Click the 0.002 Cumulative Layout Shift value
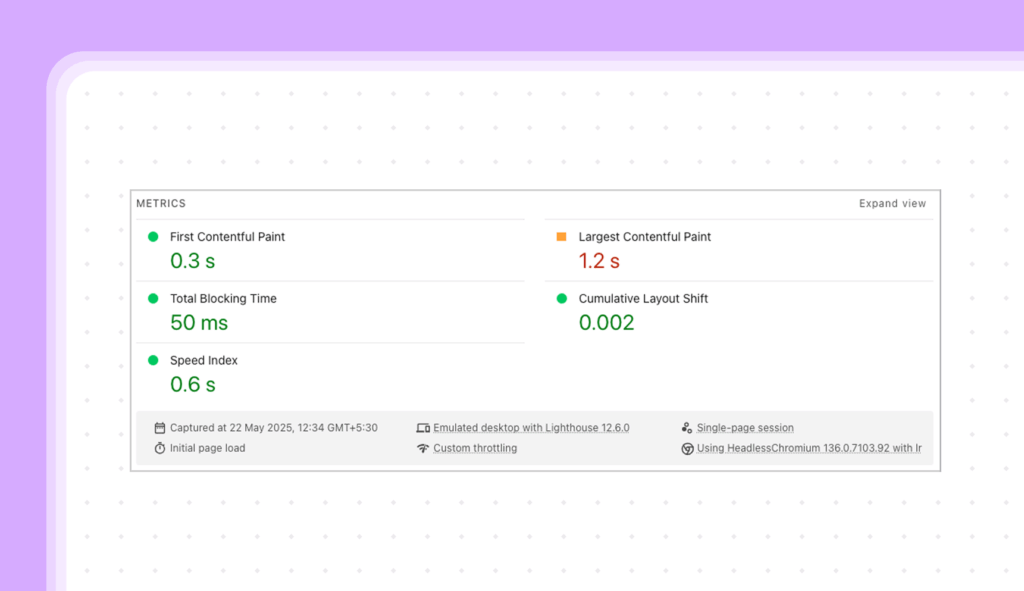Viewport: 1024px width, 591px height. (606, 322)
